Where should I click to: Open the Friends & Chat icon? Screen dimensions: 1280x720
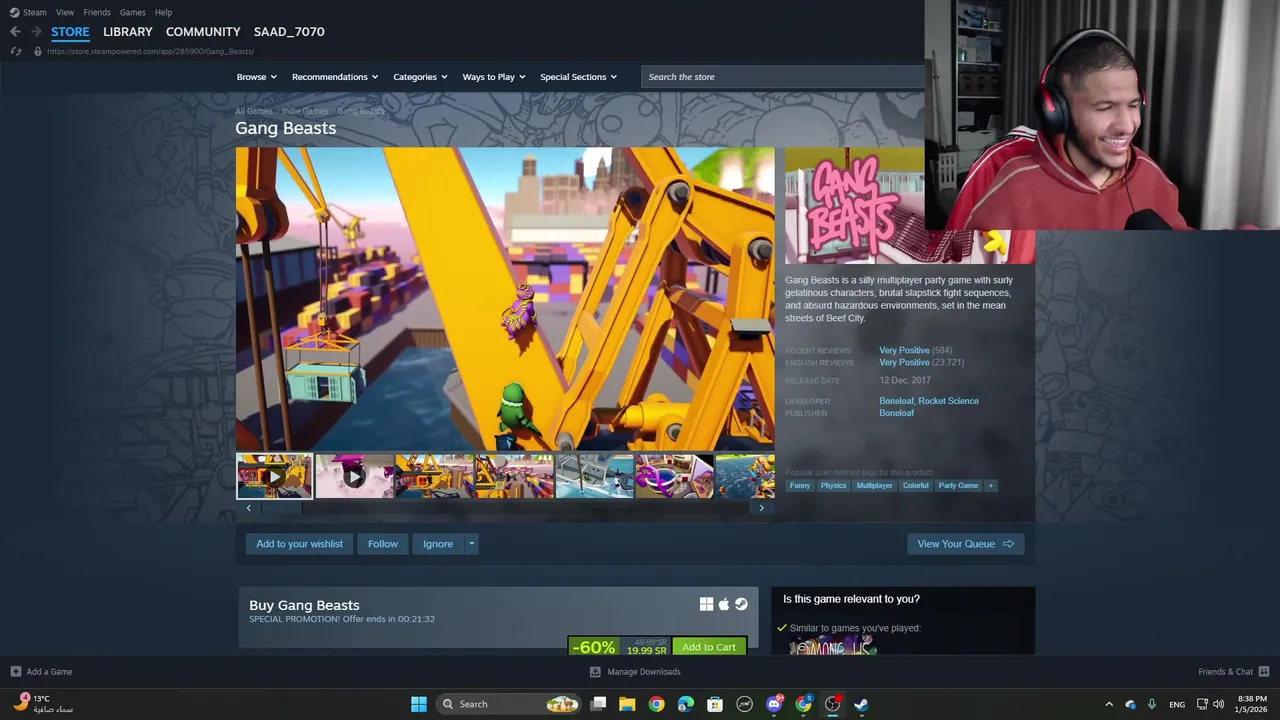[x=1264, y=672]
